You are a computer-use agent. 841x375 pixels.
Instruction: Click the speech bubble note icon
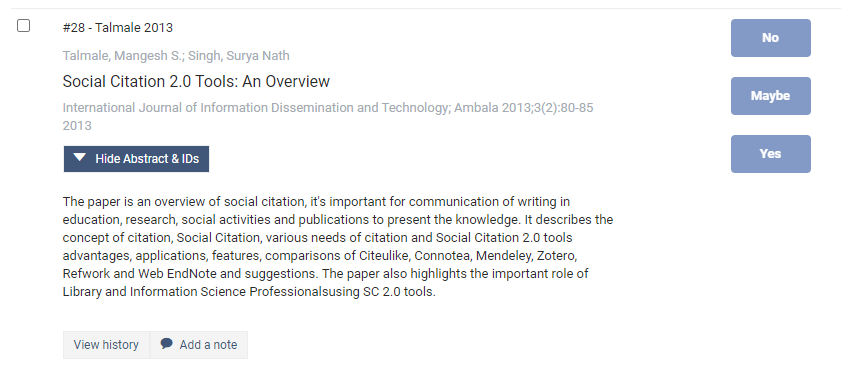pyautogui.click(x=167, y=344)
